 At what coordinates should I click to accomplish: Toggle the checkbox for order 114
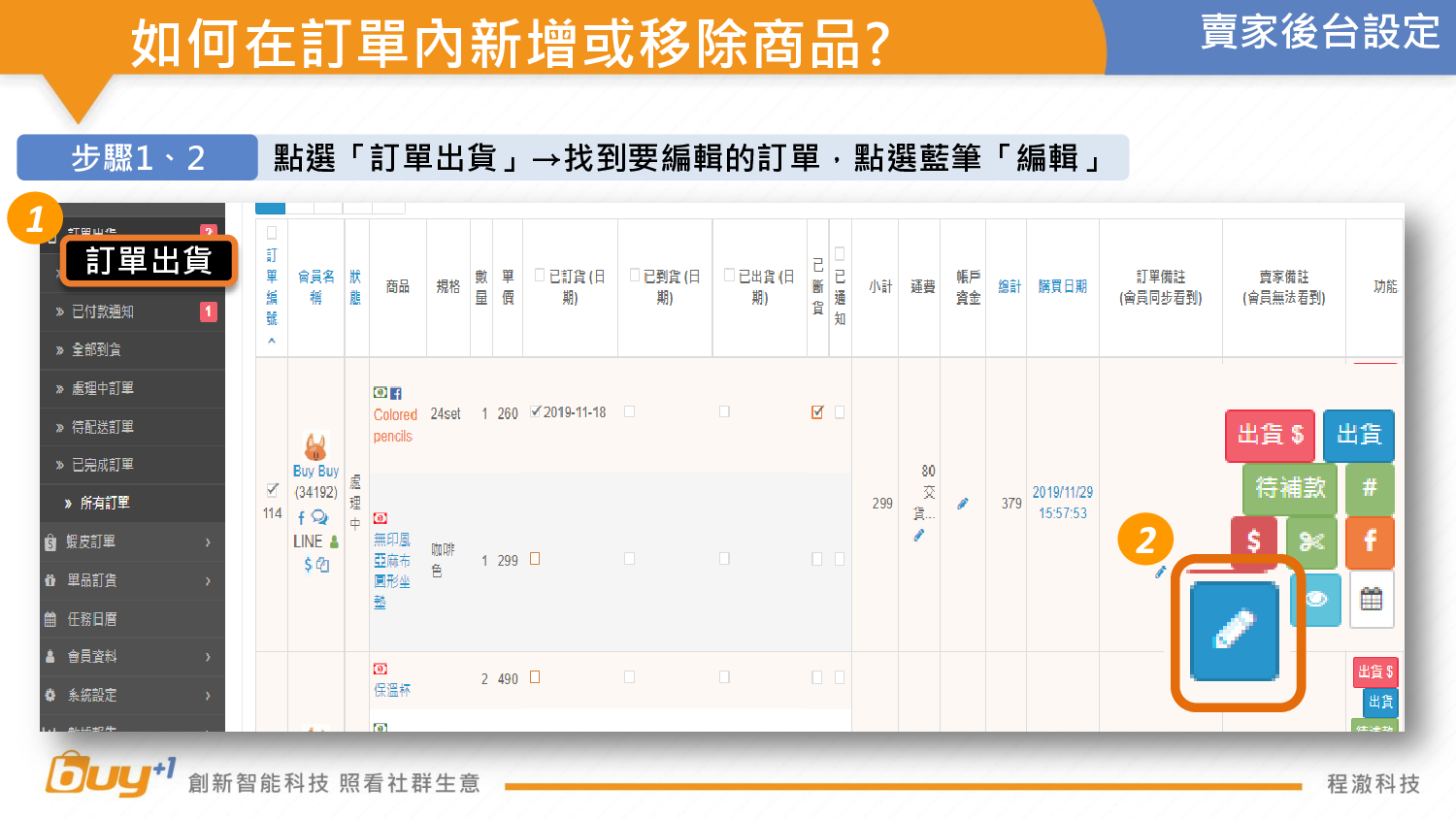click(272, 490)
